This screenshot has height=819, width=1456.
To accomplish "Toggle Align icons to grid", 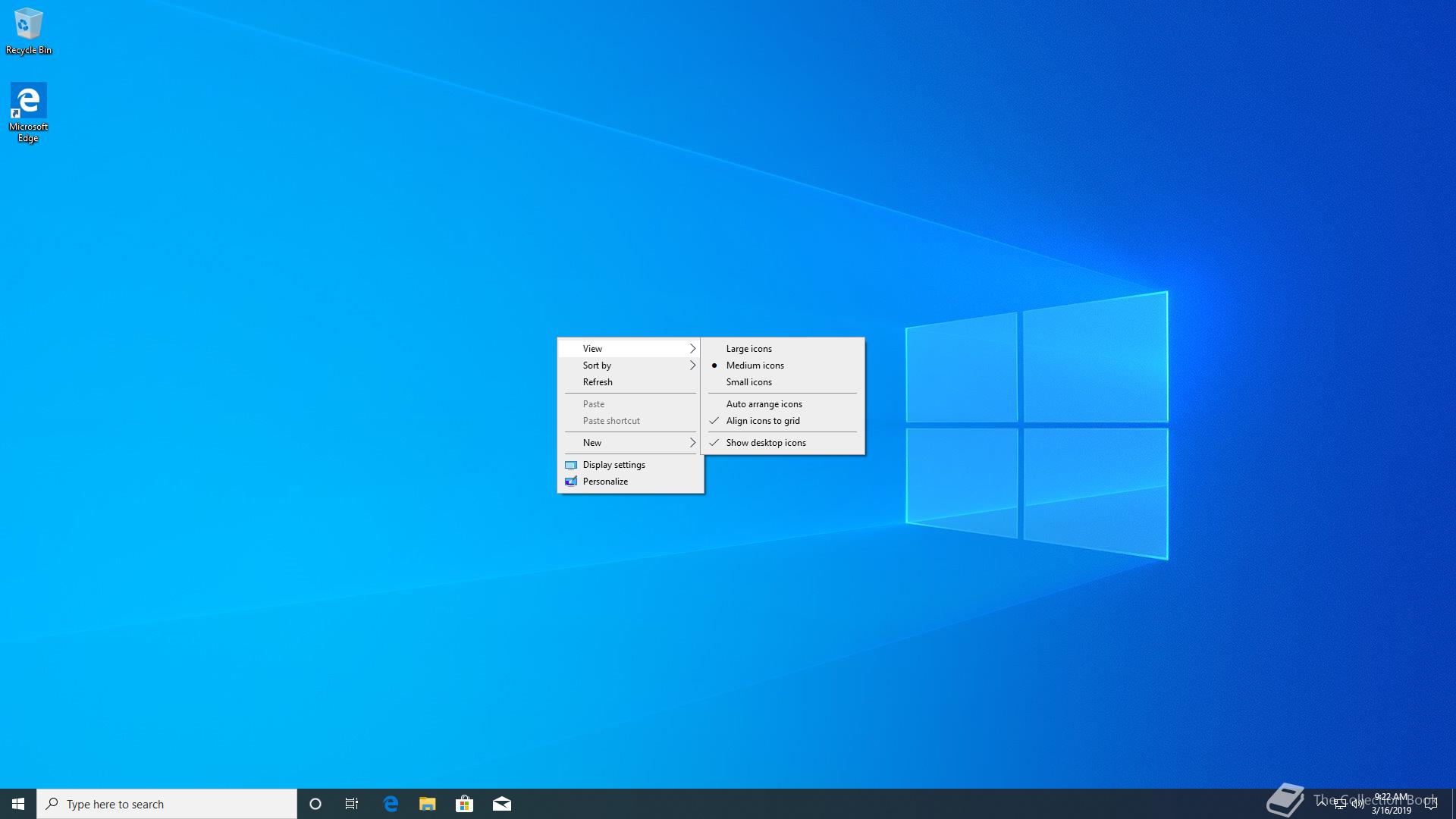I will click(x=762, y=421).
